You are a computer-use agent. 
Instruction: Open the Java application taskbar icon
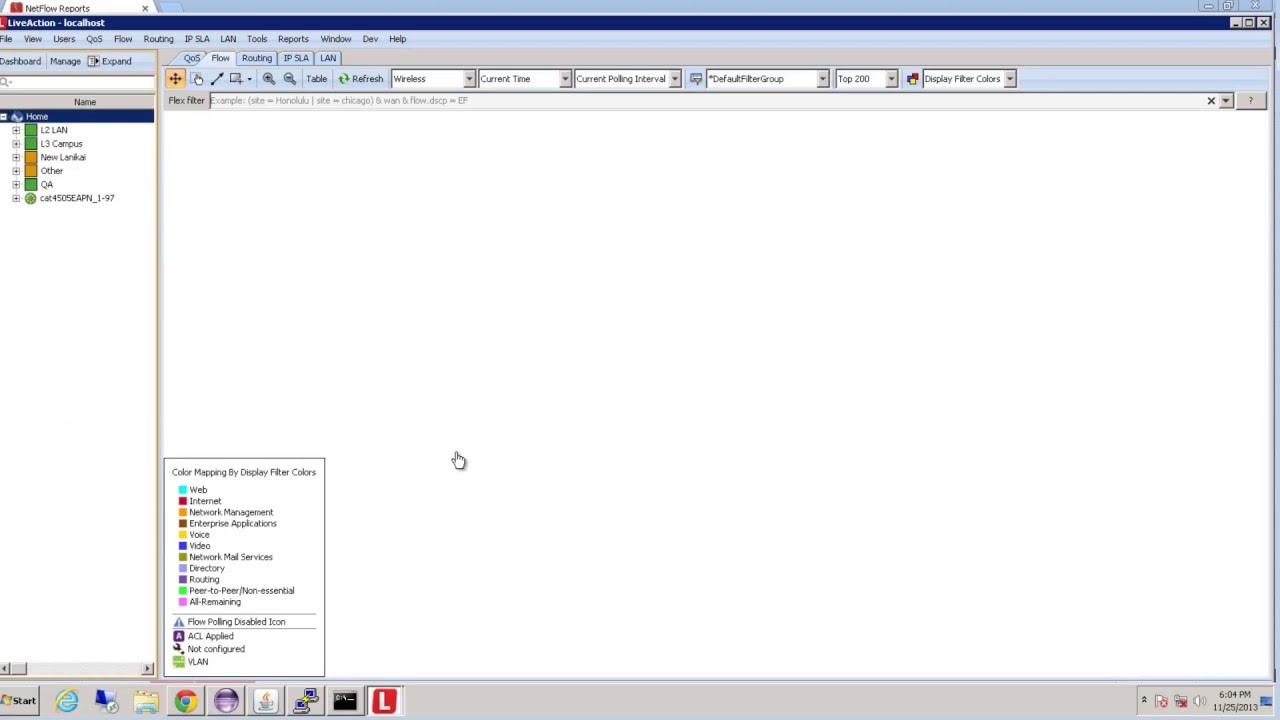(265, 701)
